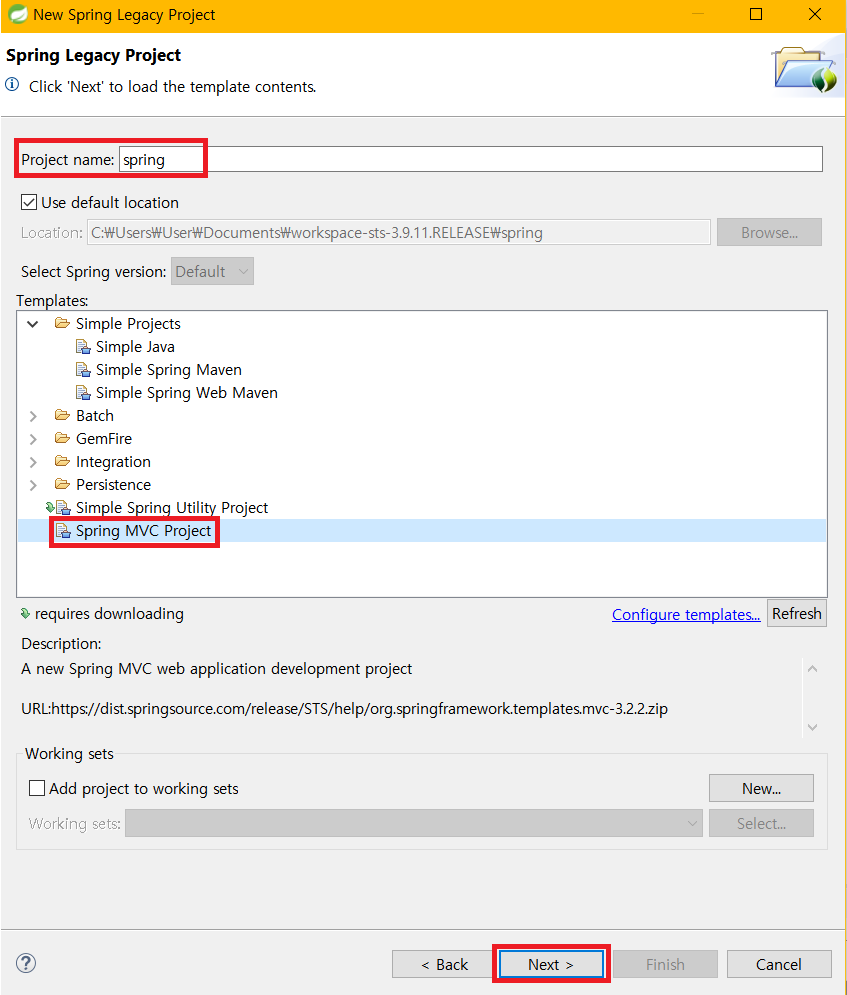Click the Cancel button
The image size is (847, 995).
coord(778,964)
